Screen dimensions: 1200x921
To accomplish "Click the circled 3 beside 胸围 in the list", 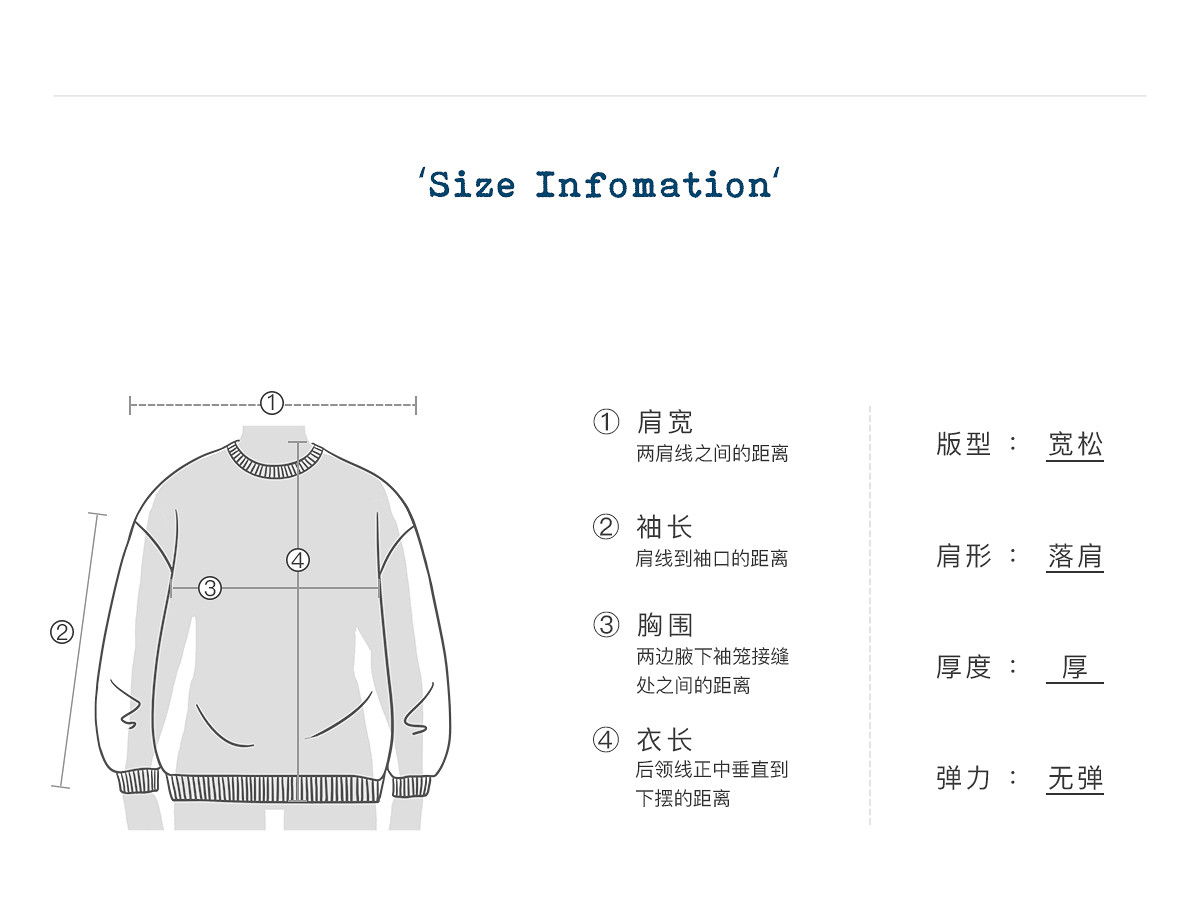I will click(606, 626).
